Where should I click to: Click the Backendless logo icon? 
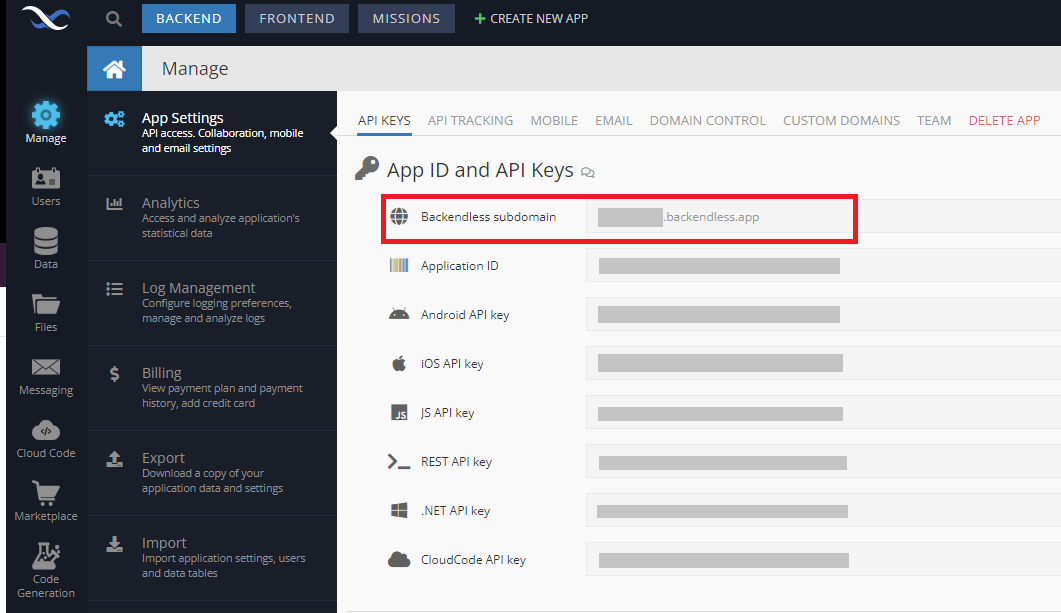click(x=45, y=18)
